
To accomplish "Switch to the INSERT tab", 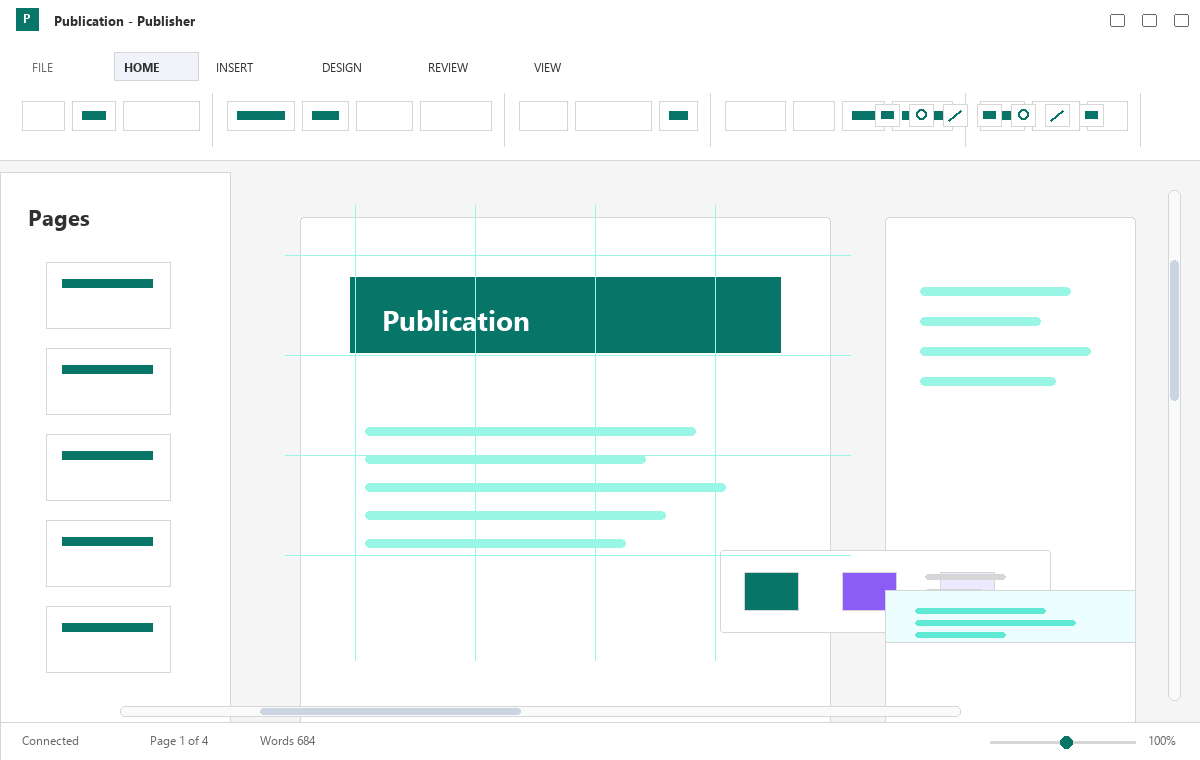I will tap(235, 68).
